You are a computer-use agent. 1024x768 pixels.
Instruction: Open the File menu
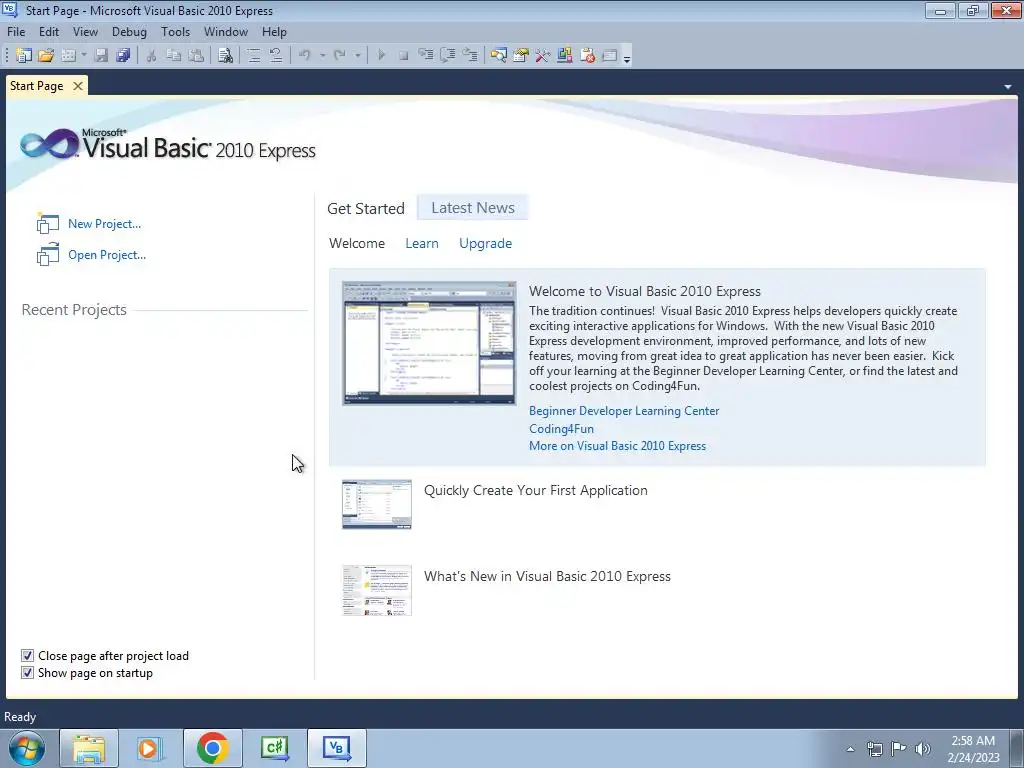[16, 31]
